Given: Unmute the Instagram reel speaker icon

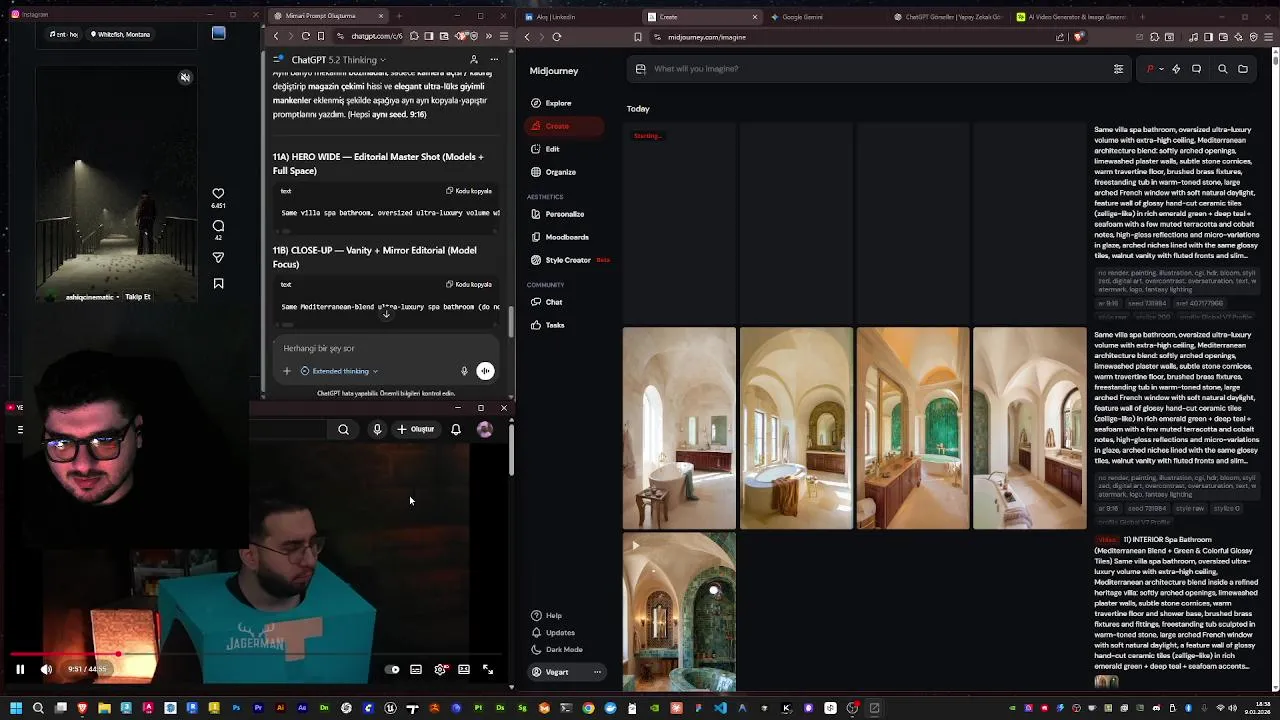Looking at the screenshot, I should (185, 78).
